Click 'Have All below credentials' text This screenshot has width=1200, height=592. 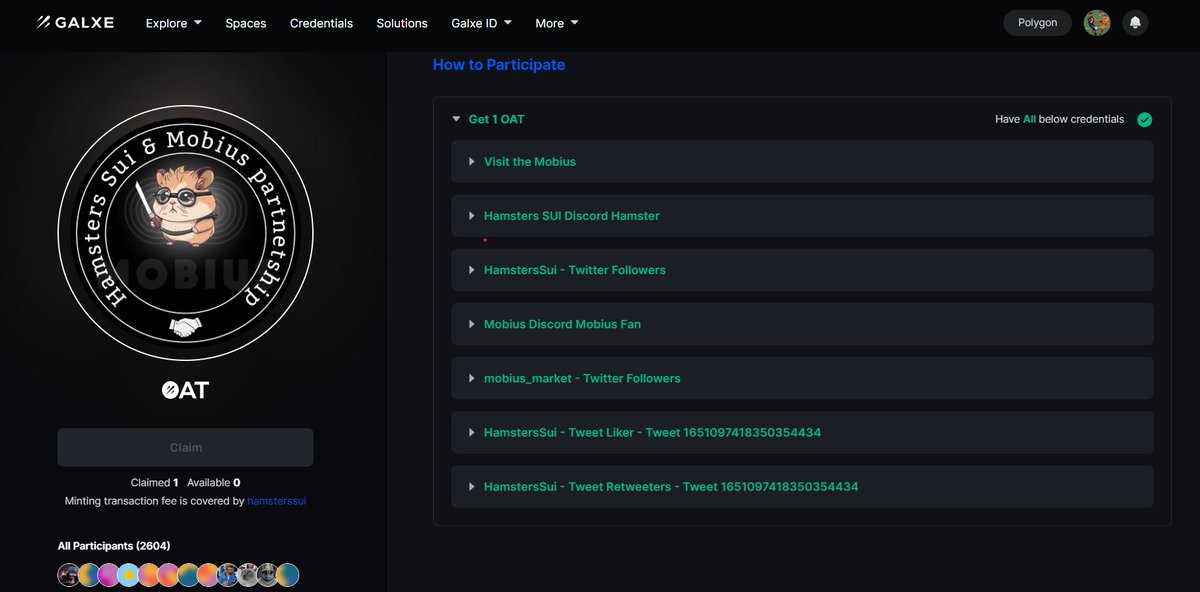tap(1059, 119)
